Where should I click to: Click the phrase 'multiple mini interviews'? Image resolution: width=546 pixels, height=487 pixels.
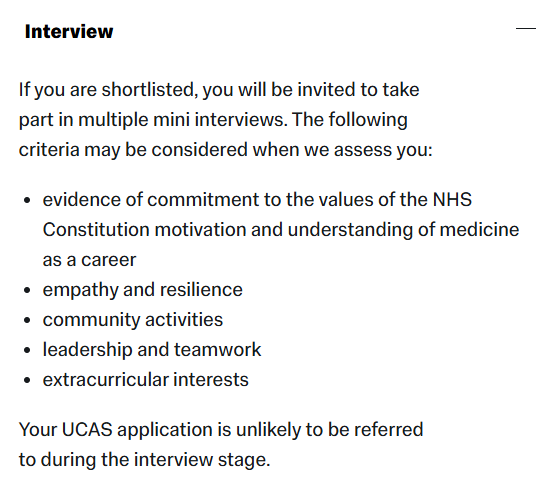(x=183, y=120)
